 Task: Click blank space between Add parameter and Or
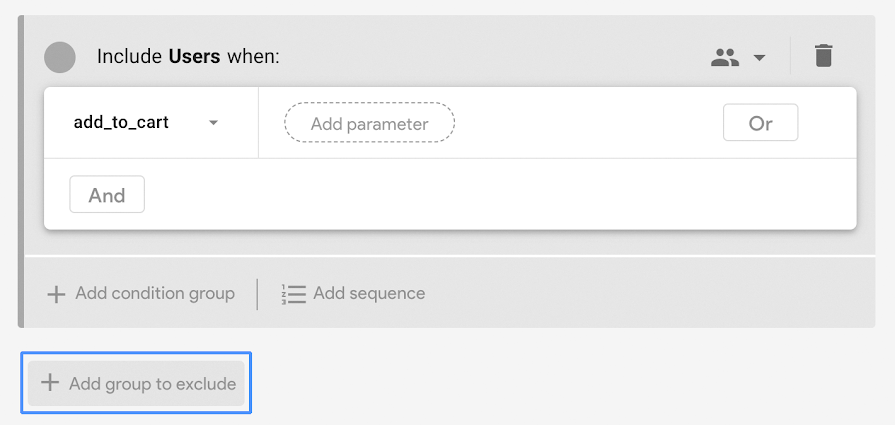[x=588, y=123]
